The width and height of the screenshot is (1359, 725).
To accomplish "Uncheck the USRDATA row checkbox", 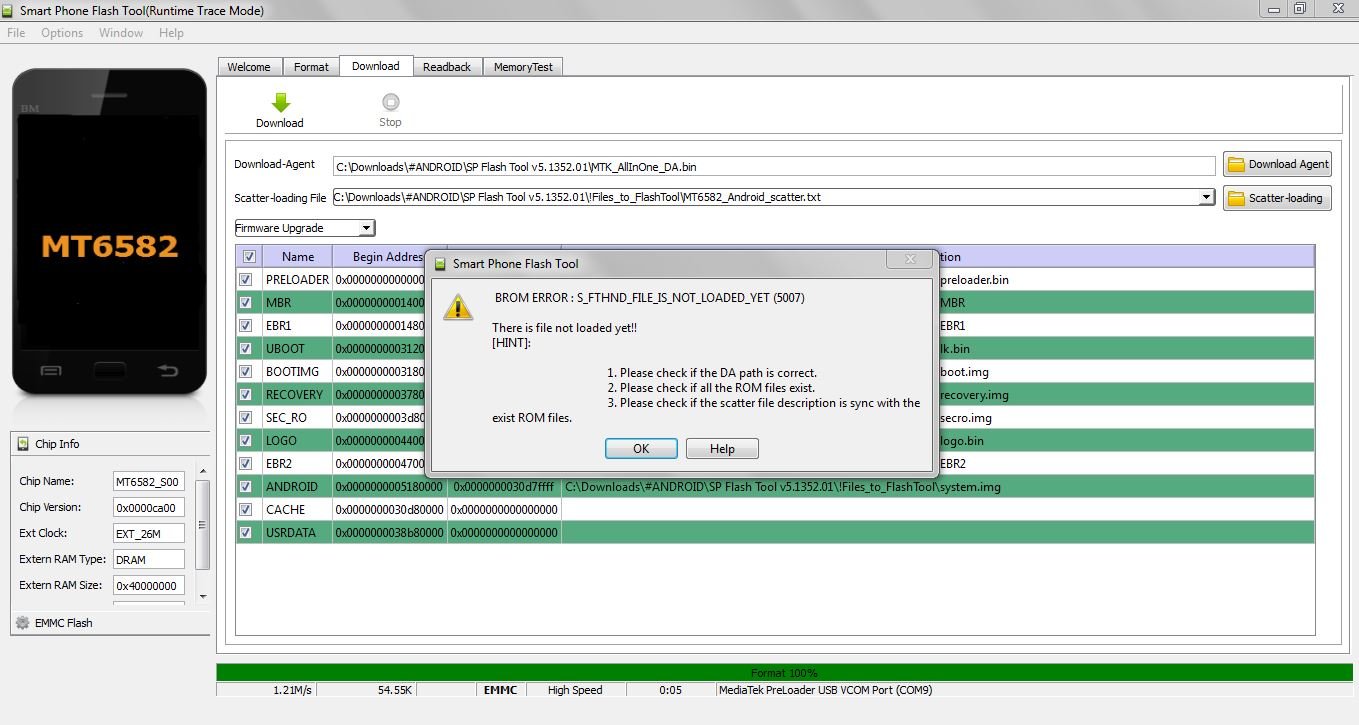I will coord(246,533).
